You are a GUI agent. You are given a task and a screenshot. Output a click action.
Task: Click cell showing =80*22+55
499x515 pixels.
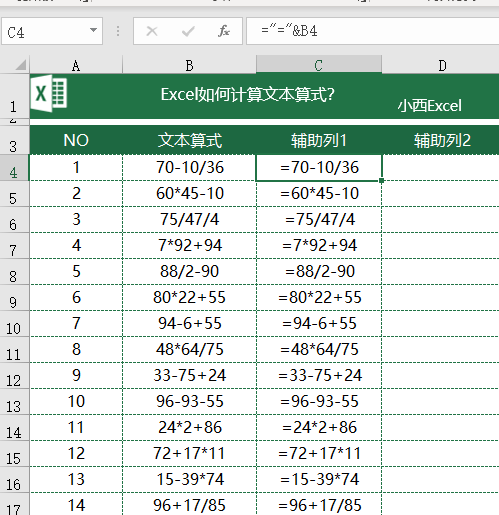319,298
